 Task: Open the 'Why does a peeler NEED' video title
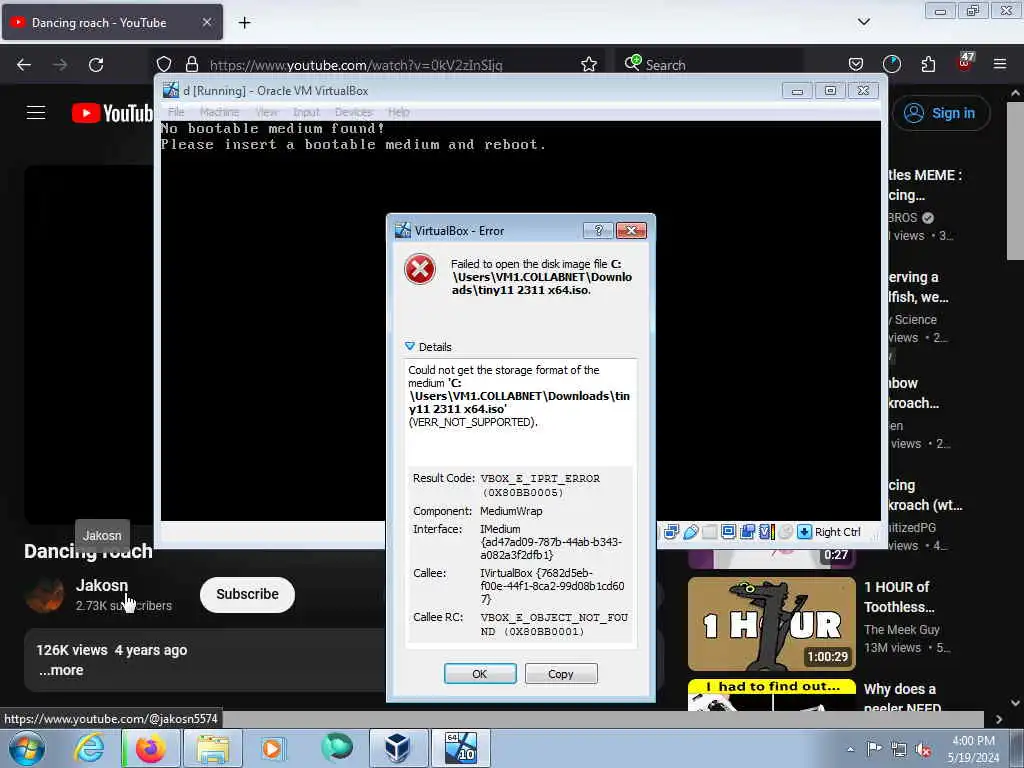[x=903, y=698]
